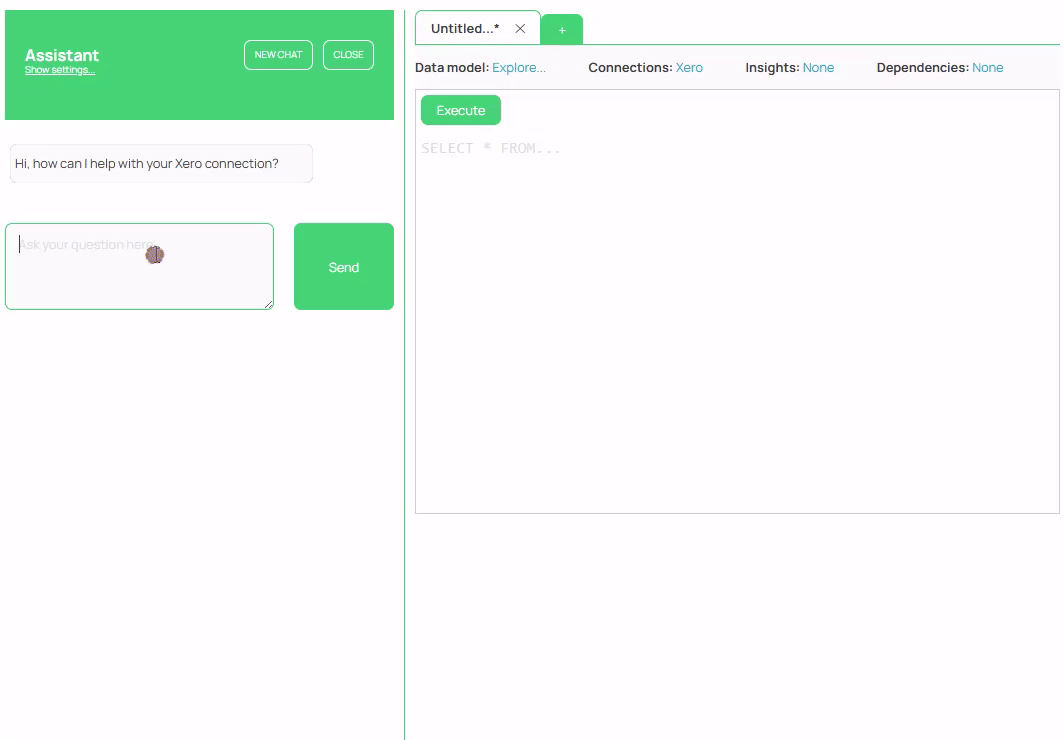1064x740 pixels.
Task: Open the Xero connection link
Action: 689,67
